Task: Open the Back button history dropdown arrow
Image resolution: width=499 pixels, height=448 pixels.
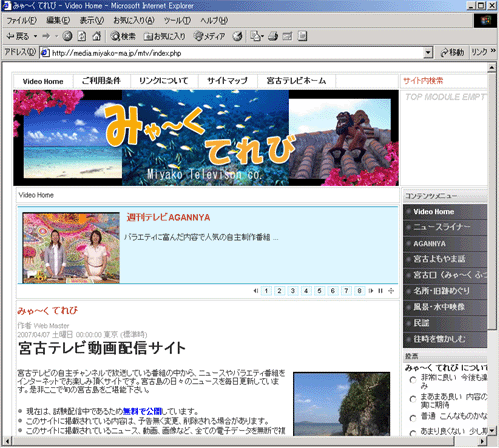Action: (35, 36)
